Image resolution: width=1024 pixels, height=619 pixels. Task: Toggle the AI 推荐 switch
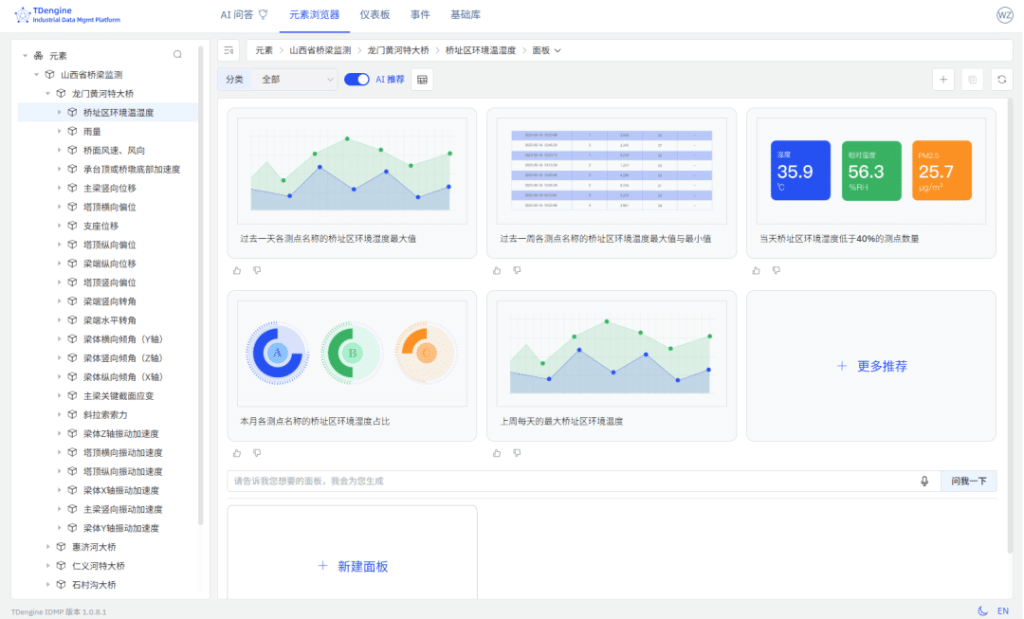357,80
